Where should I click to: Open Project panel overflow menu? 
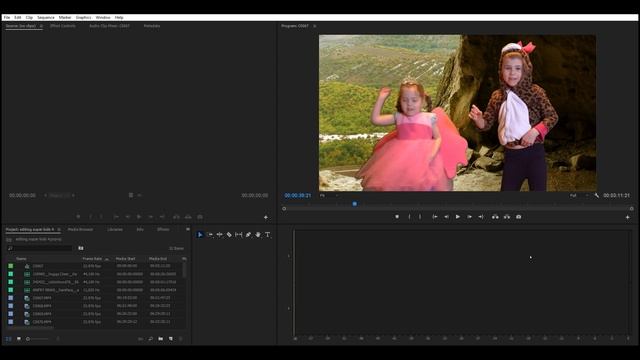(x=188, y=229)
